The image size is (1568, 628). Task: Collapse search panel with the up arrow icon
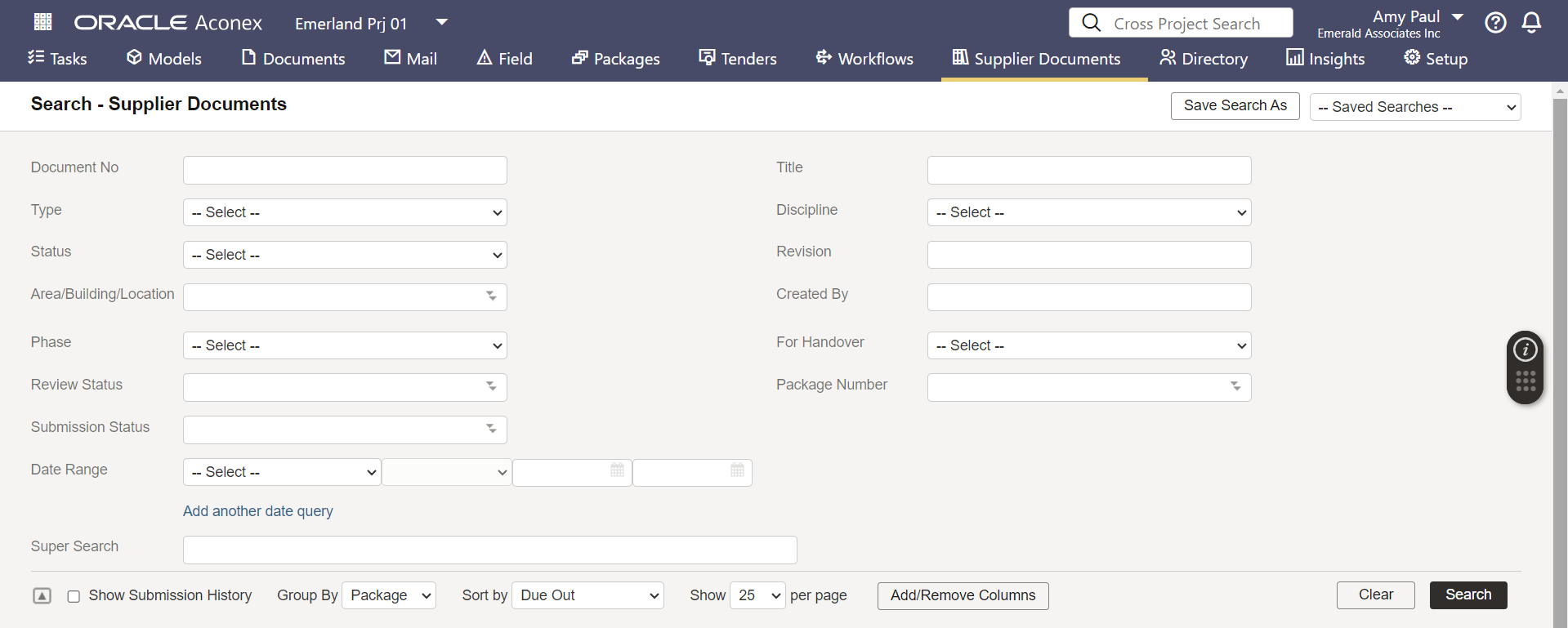(42, 596)
